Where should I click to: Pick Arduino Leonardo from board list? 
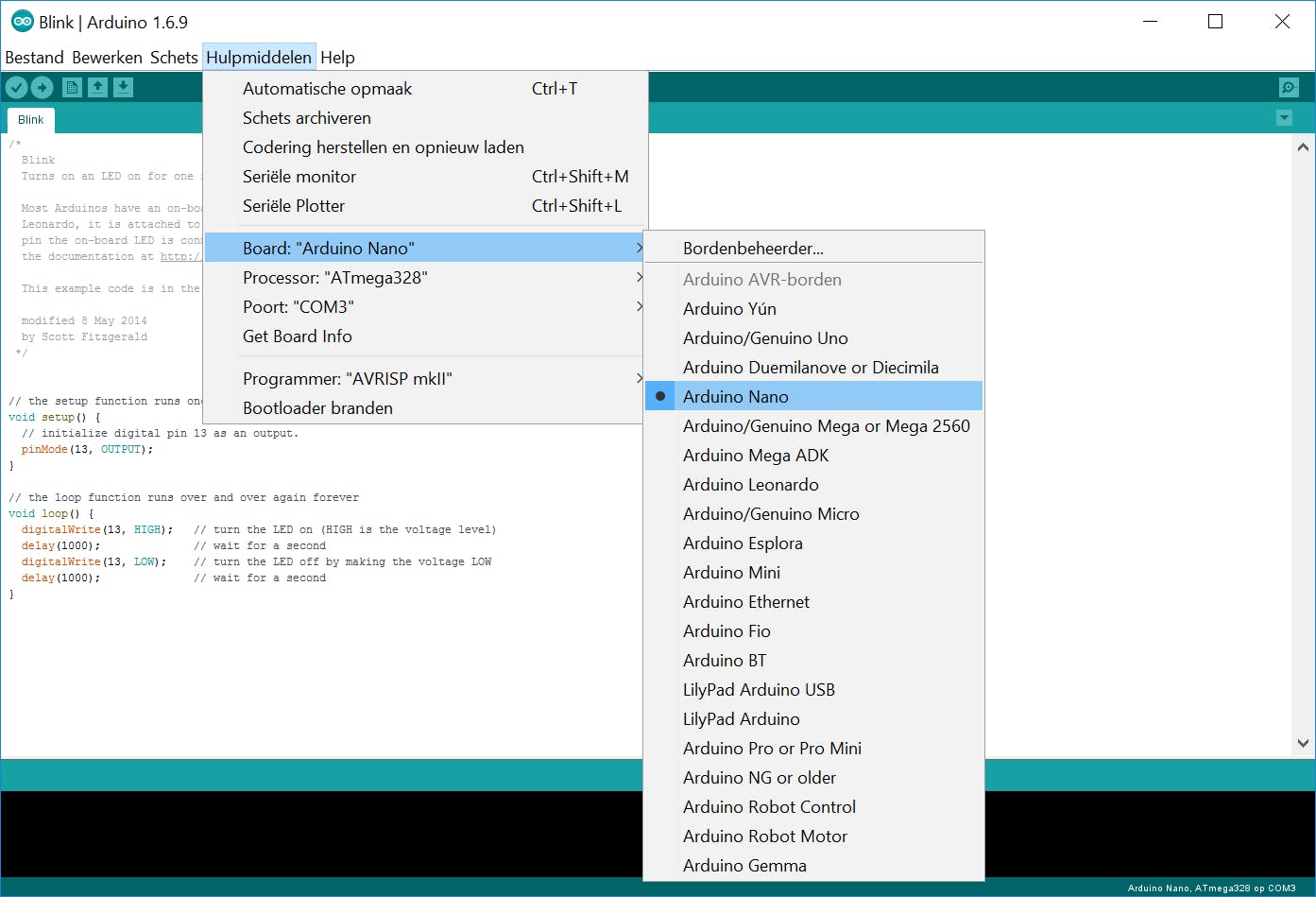(750, 484)
